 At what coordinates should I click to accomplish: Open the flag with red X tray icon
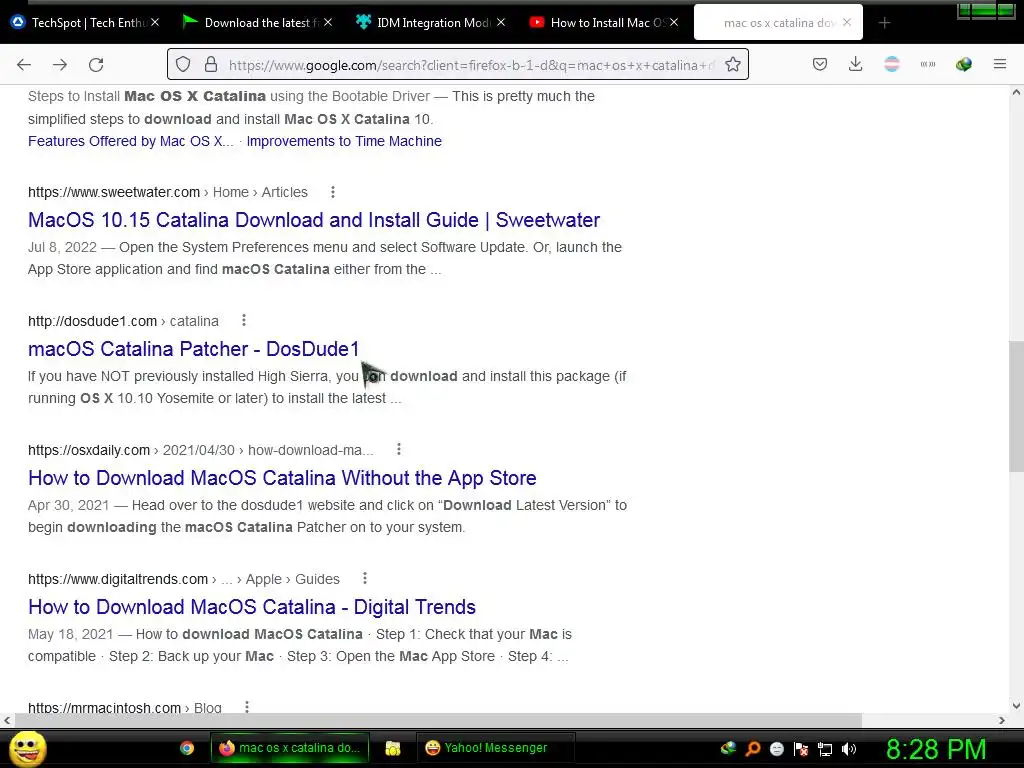pos(801,749)
